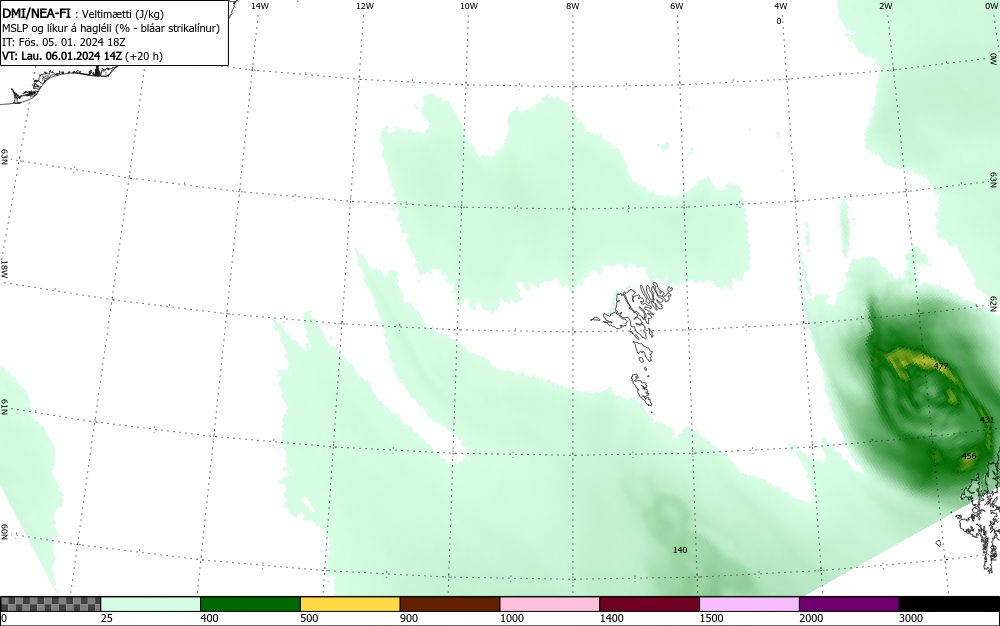This screenshot has width=1000, height=626.
Task: Click the legend scale value "2000"
Action: 811,618
